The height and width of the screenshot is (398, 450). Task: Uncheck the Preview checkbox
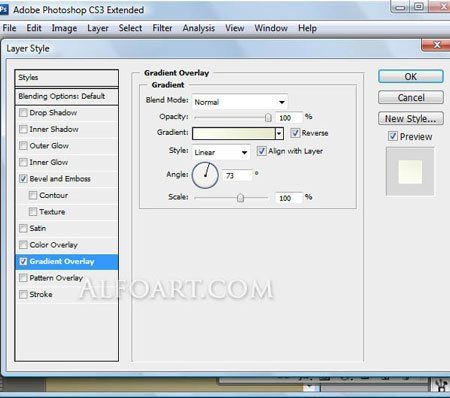pyautogui.click(x=393, y=136)
